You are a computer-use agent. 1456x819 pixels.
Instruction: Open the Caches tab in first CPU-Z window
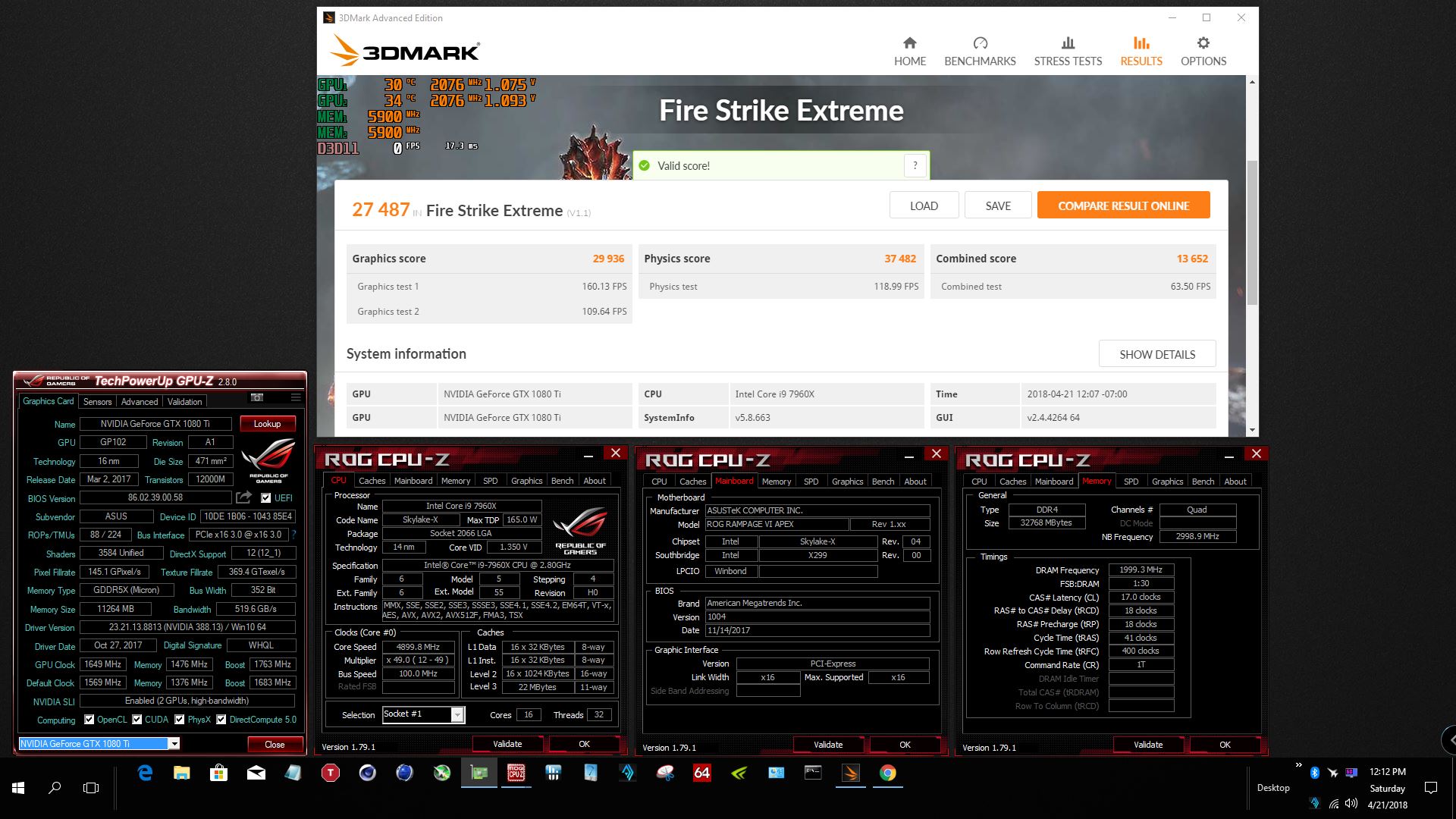[372, 481]
